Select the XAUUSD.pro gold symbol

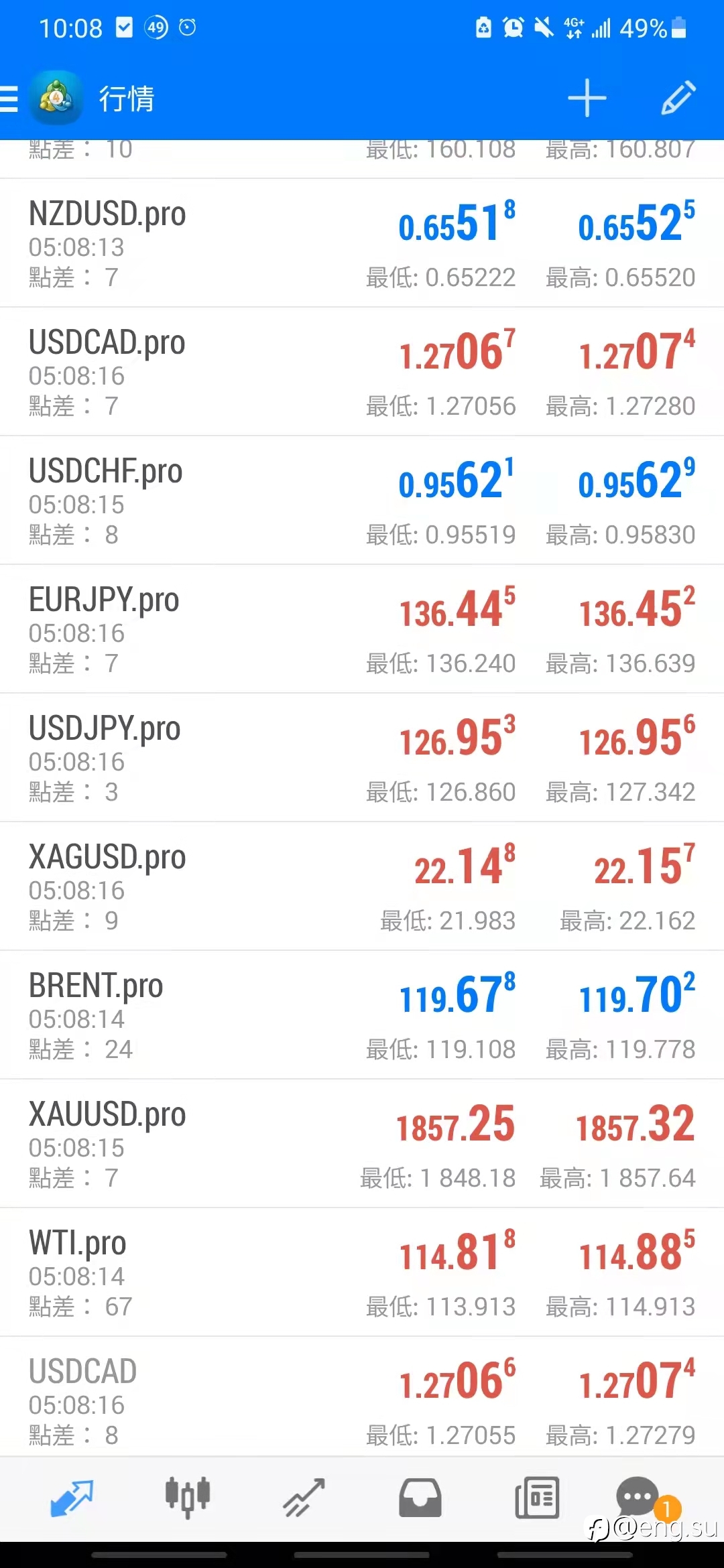(107, 1114)
